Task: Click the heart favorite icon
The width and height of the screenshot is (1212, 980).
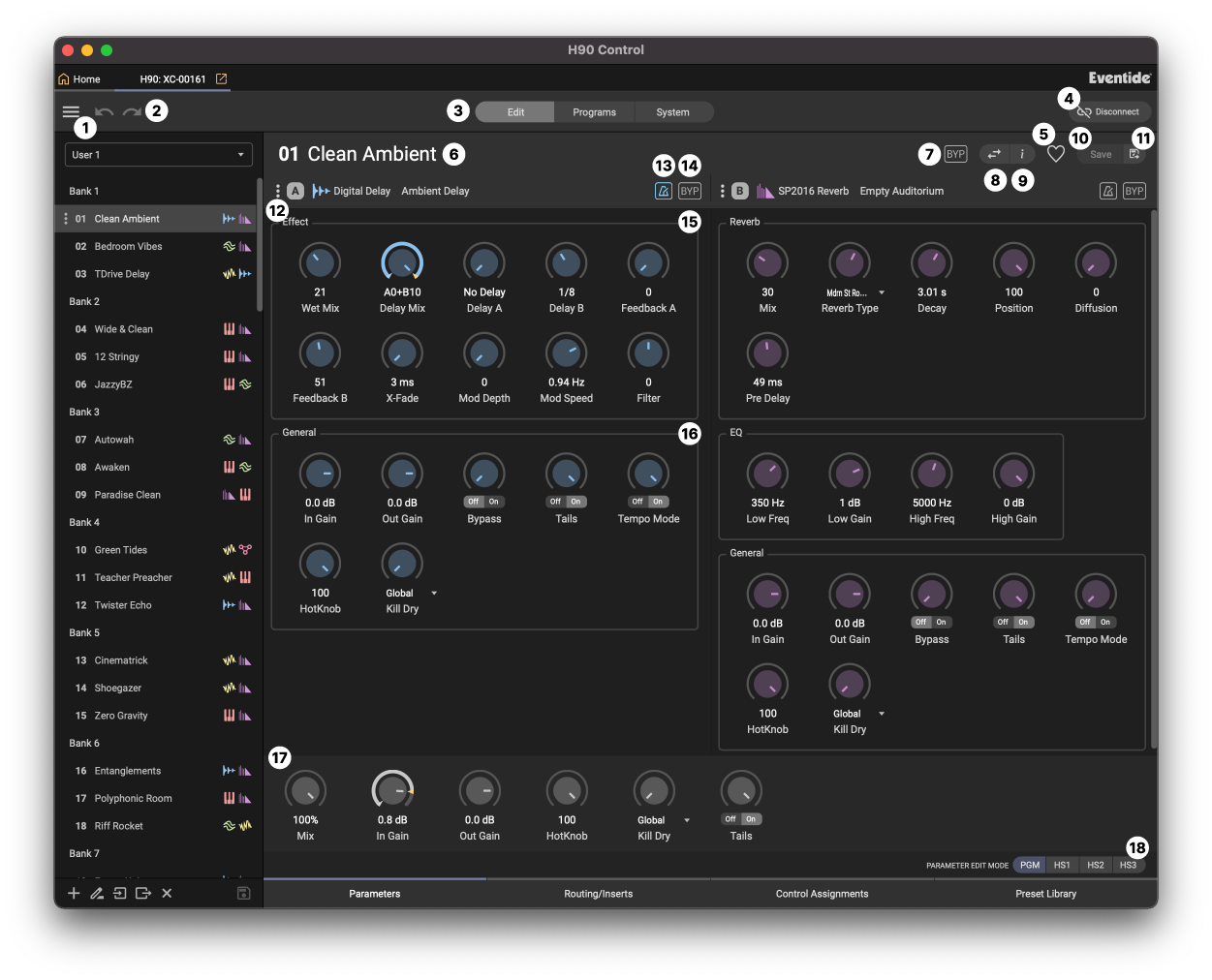Action: [1056, 154]
